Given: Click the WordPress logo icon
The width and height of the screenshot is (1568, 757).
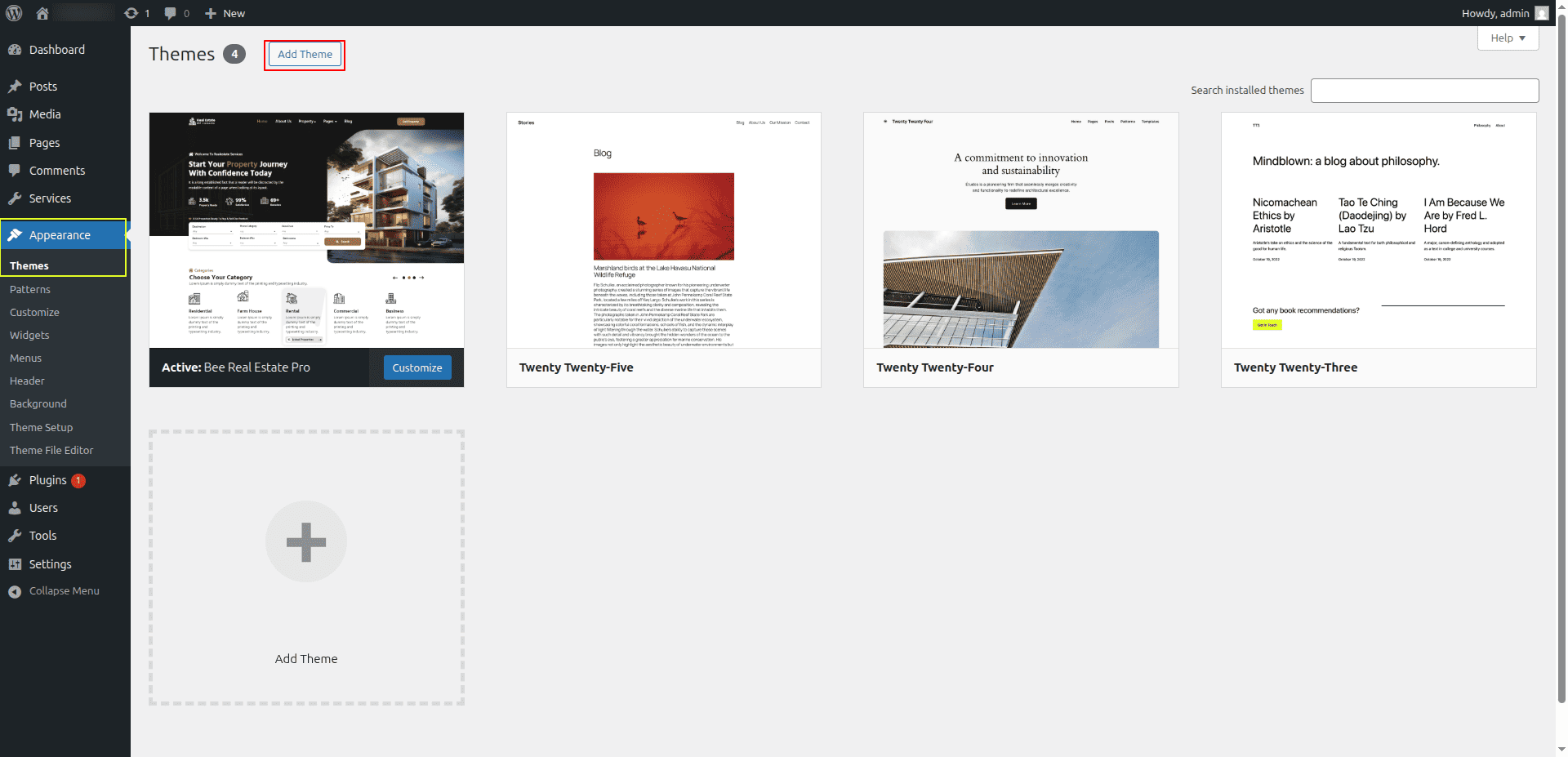Looking at the screenshot, I should click(x=15, y=13).
